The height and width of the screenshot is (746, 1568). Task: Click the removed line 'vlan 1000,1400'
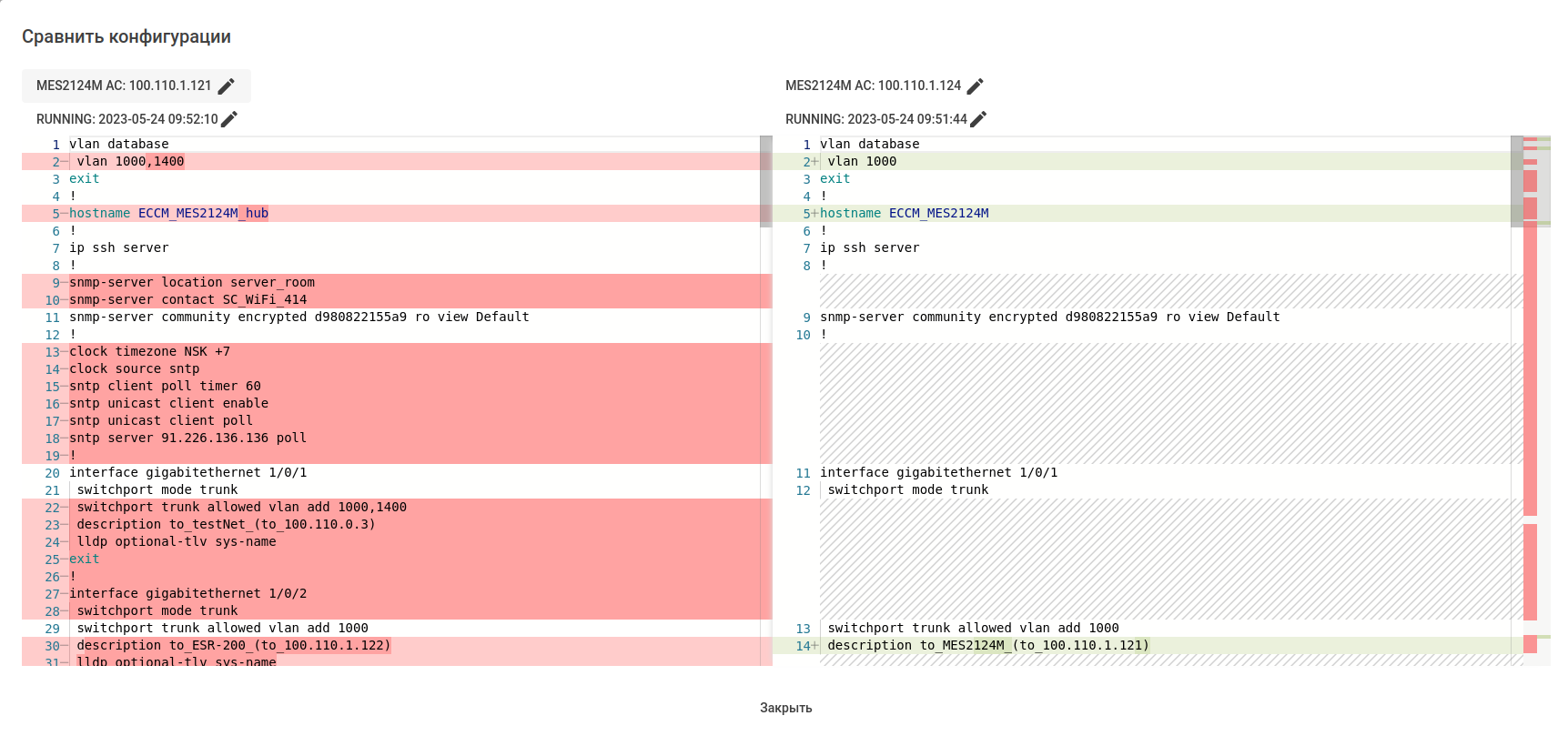coord(130,162)
